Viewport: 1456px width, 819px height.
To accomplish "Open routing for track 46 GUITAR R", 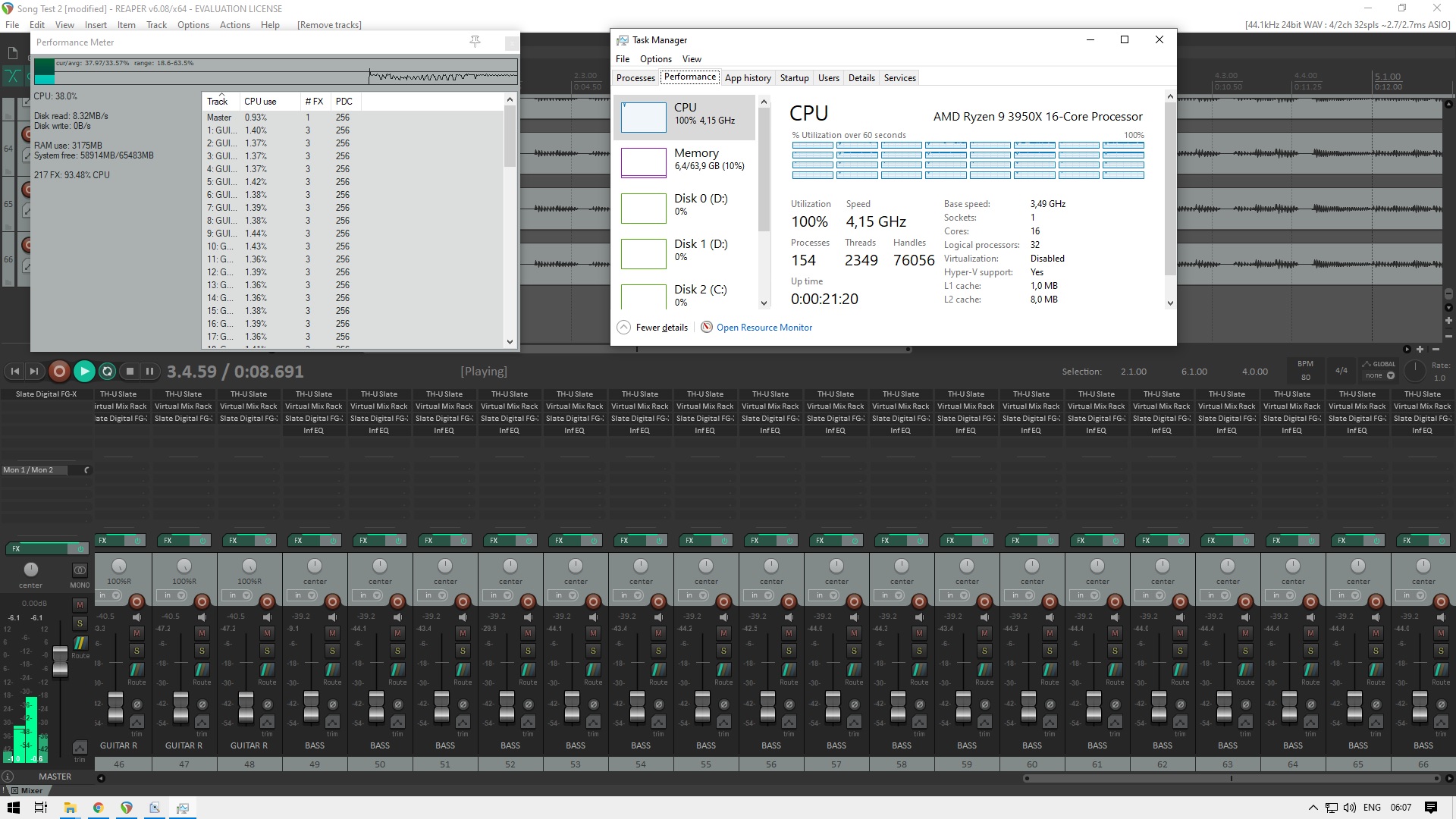I will pos(136,670).
